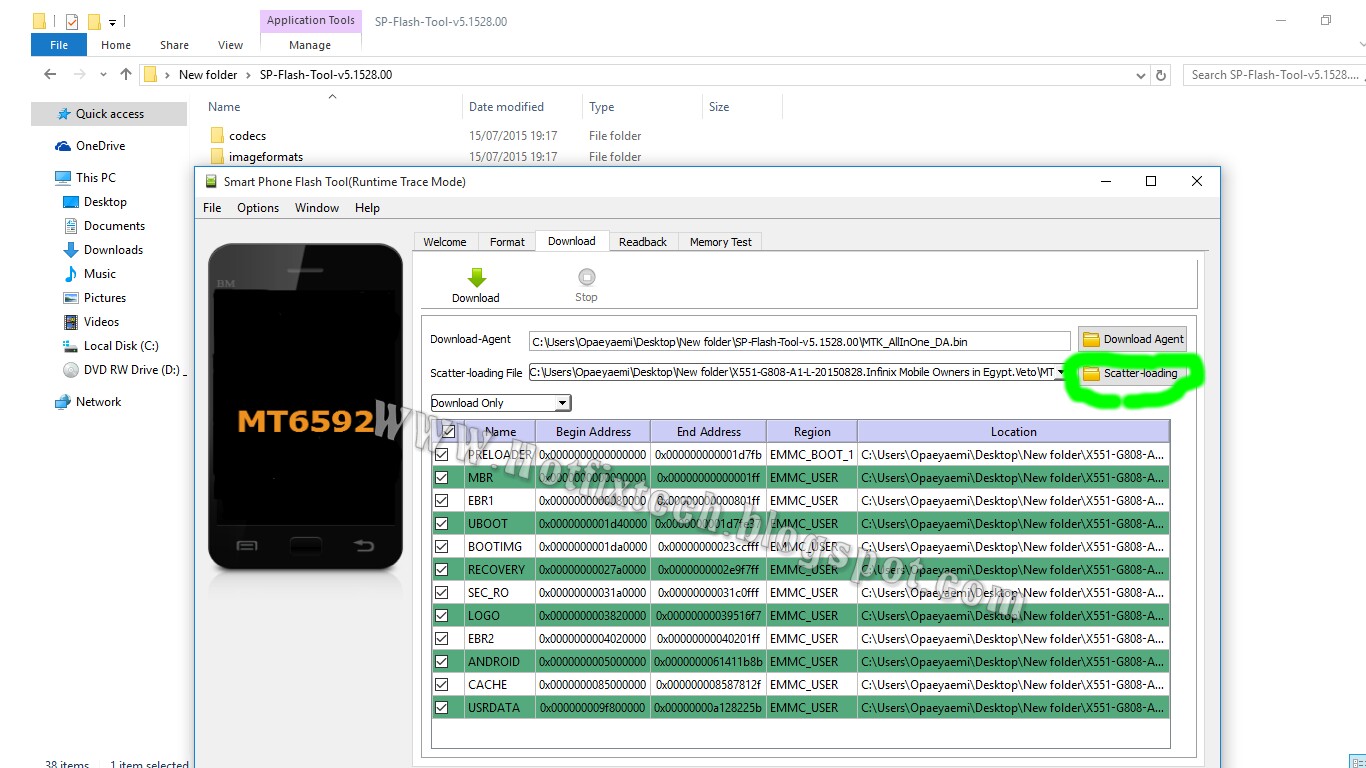Click the Search SP-Flash-Tool search box
Screen dimensions: 1366x768
[1274, 75]
